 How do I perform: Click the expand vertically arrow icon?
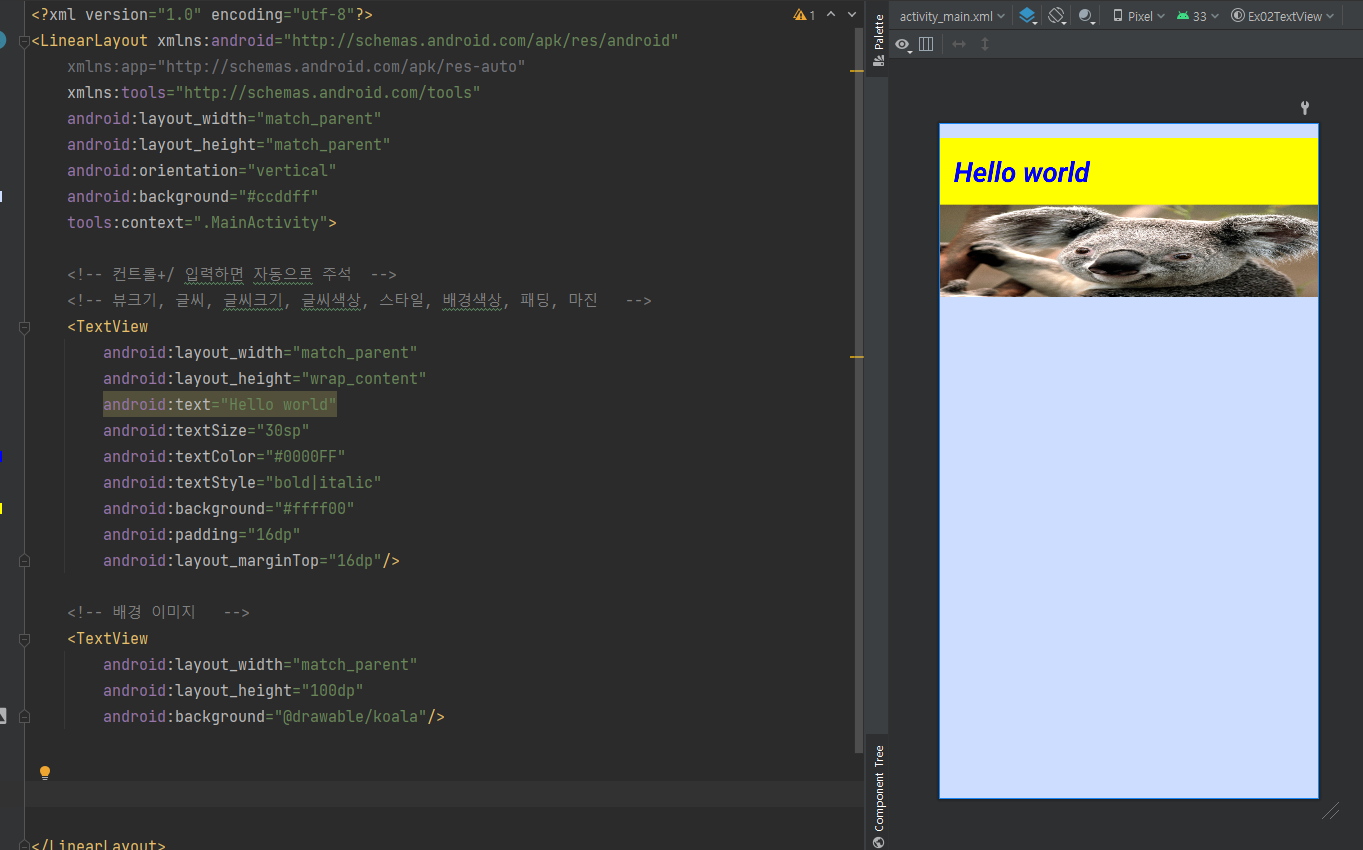coord(985,44)
